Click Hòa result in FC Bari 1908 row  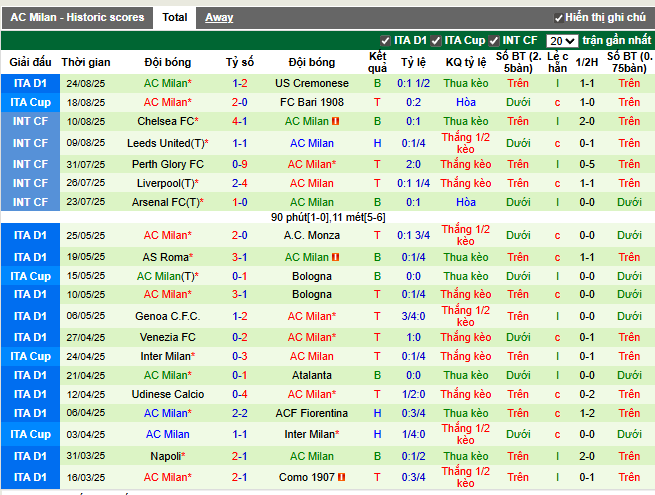465,102
